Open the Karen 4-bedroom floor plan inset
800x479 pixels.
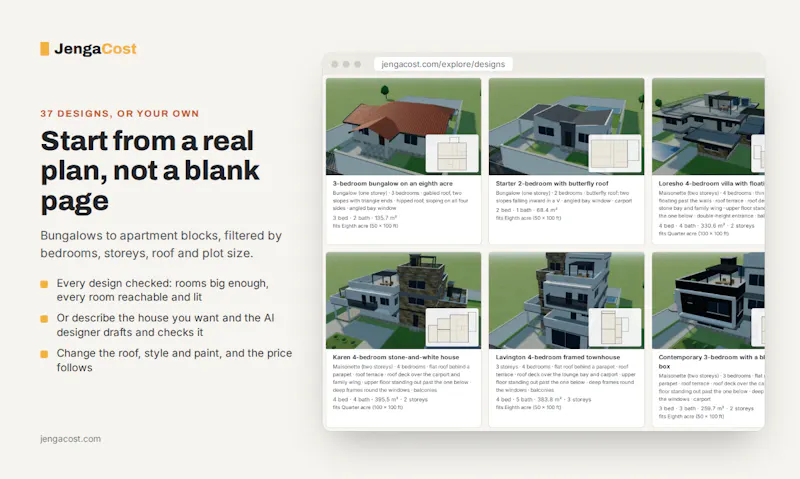tap(452, 327)
